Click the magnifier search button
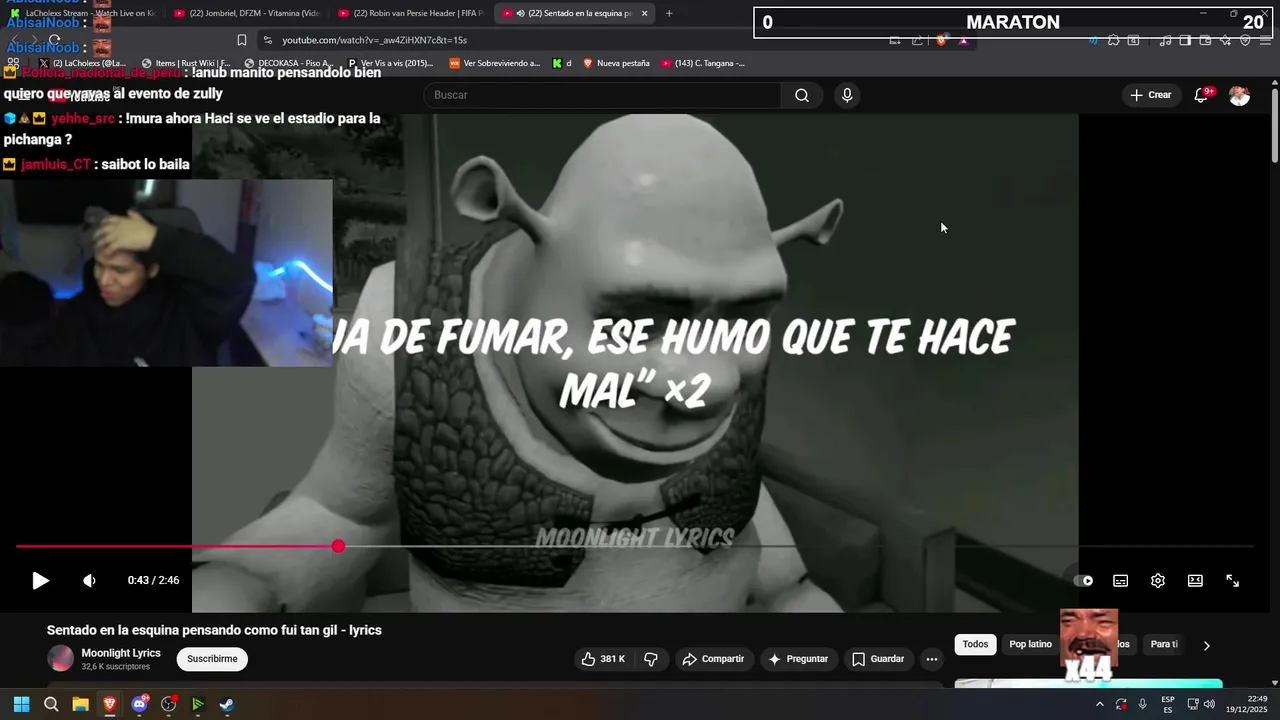The height and width of the screenshot is (720, 1280). (802, 95)
